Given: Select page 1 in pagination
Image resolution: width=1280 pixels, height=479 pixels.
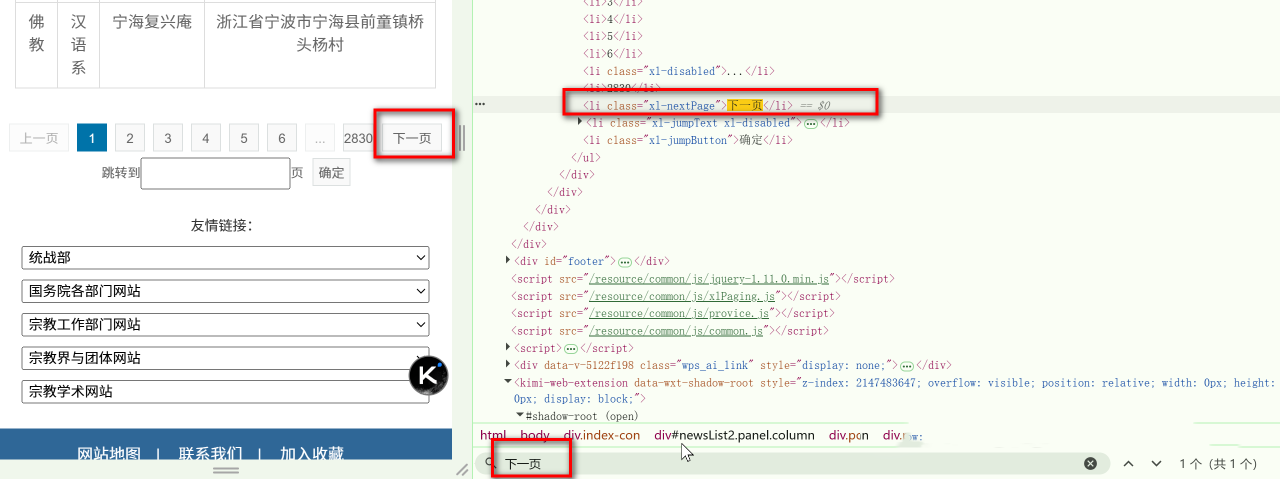Looking at the screenshot, I should pos(92,138).
